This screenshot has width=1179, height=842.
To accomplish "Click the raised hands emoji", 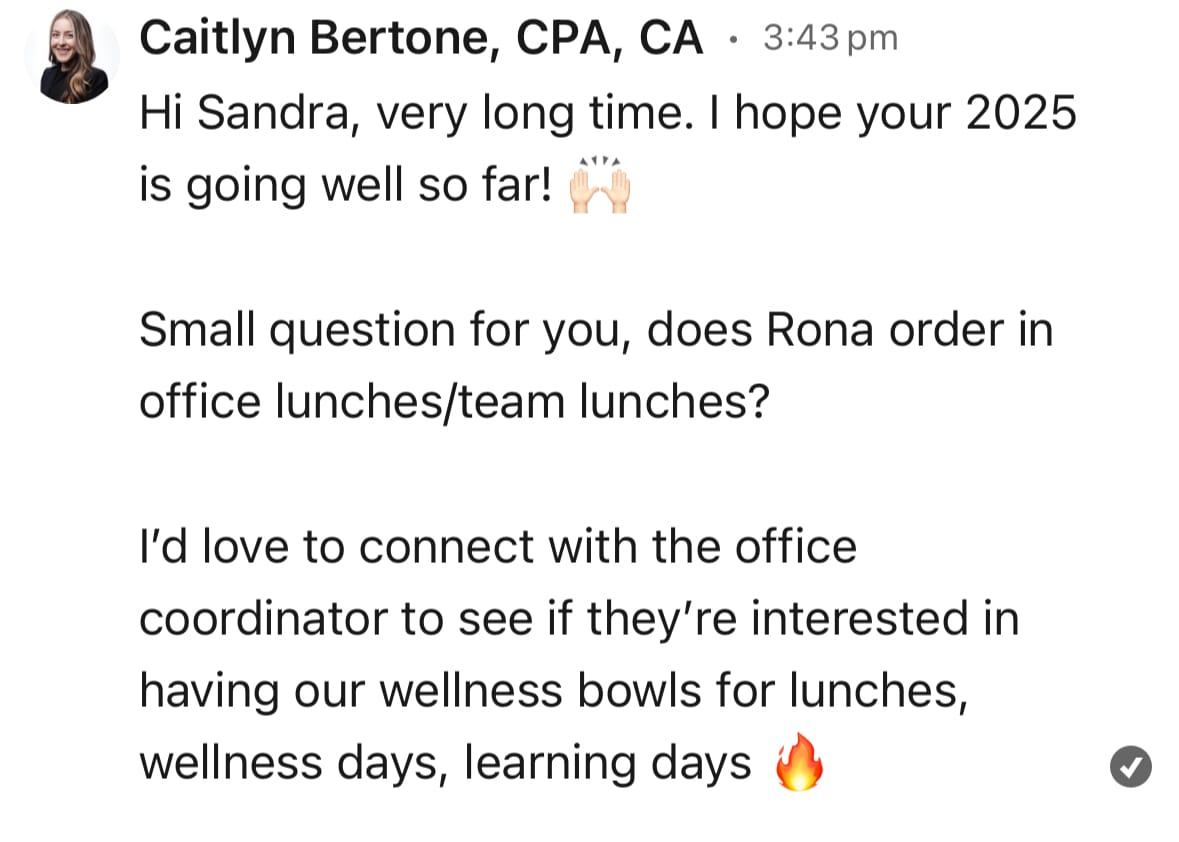I will click(599, 185).
